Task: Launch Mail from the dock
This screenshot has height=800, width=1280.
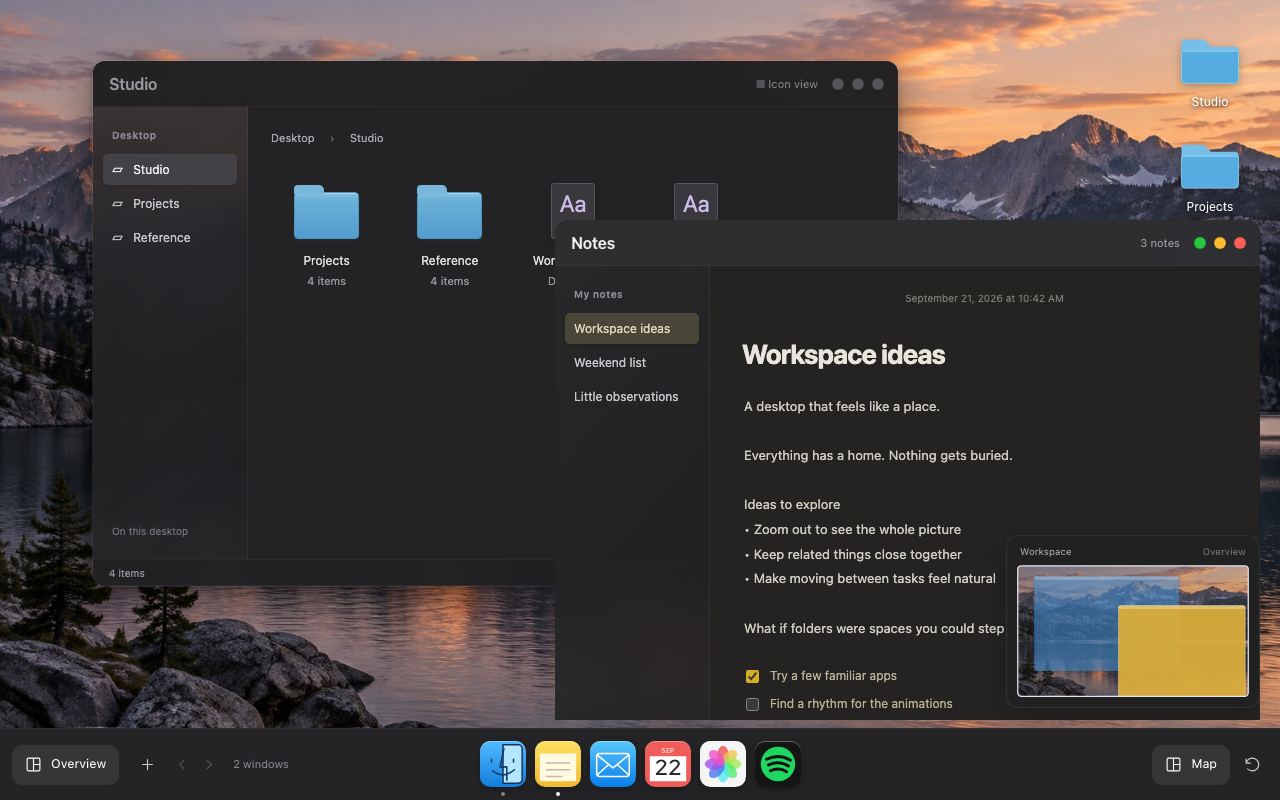Action: click(613, 764)
